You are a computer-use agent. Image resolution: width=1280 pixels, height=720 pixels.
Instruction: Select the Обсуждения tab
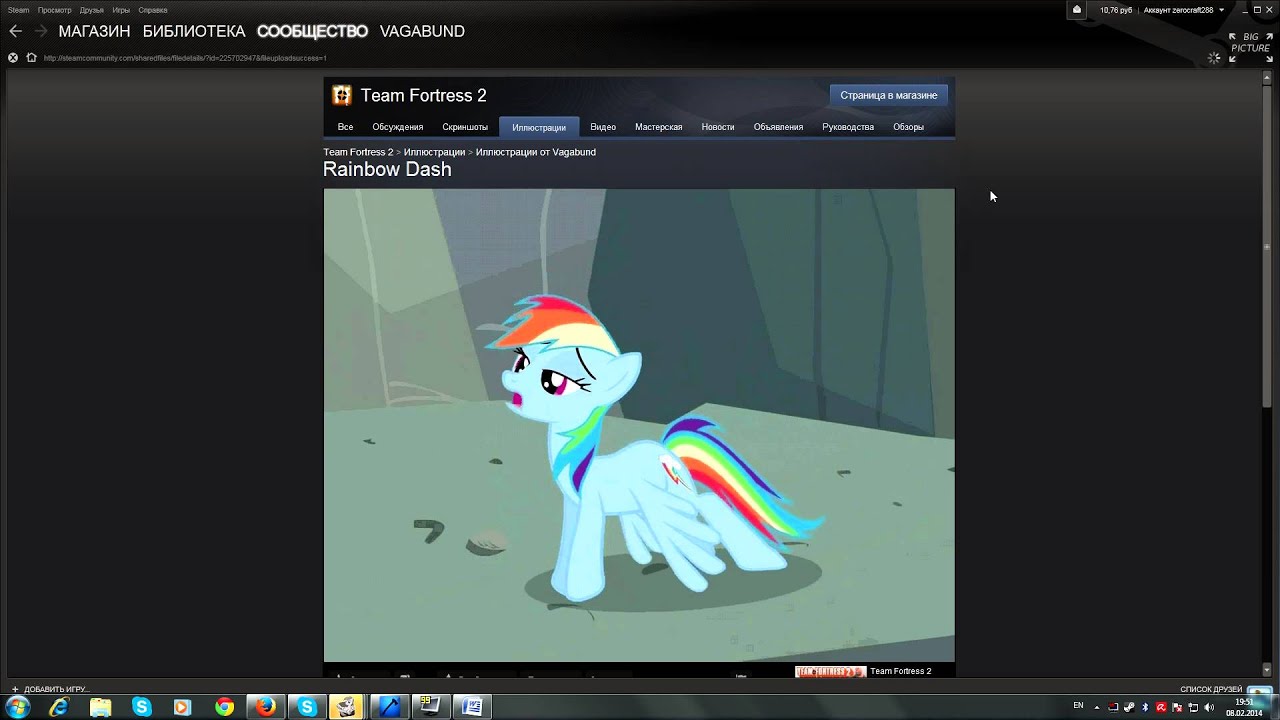[x=398, y=127]
